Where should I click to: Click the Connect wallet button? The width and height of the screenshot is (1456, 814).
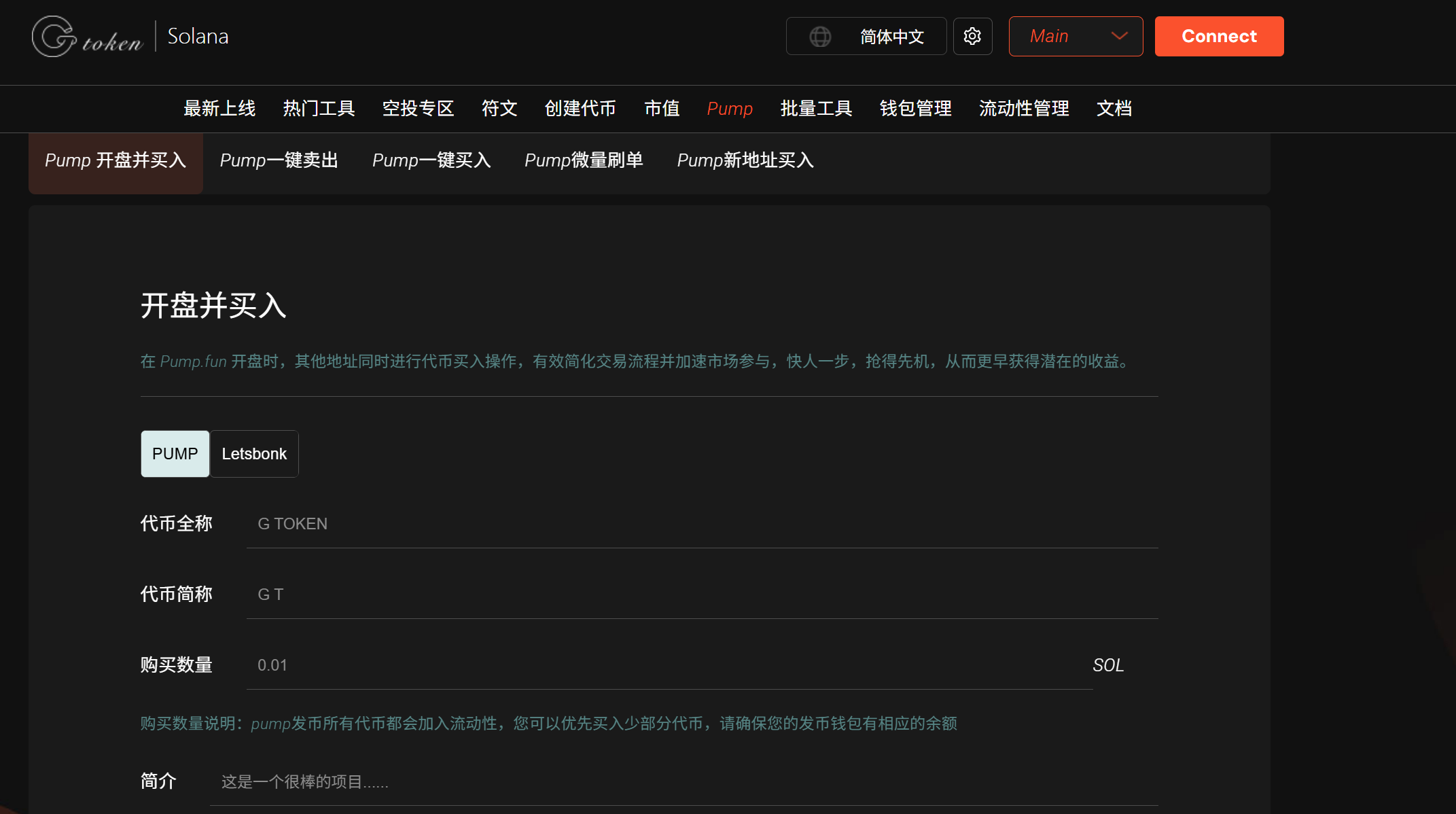1219,37
